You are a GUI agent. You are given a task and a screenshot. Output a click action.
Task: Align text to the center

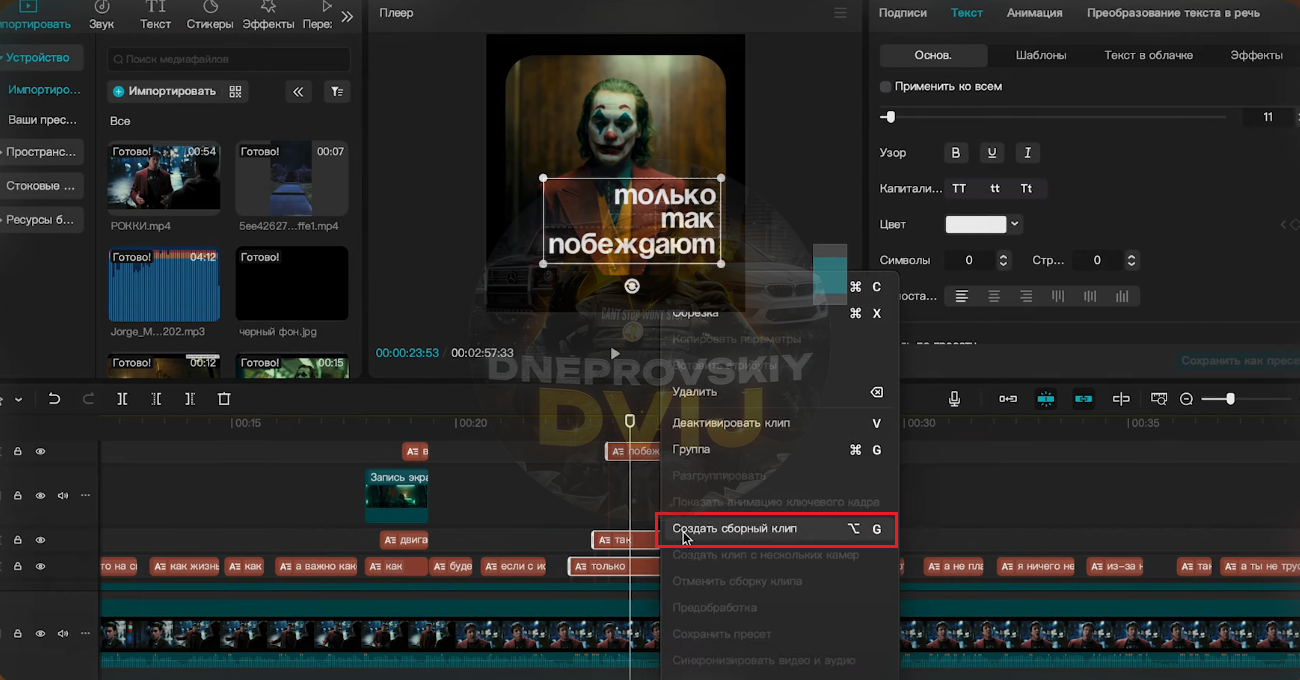click(994, 296)
